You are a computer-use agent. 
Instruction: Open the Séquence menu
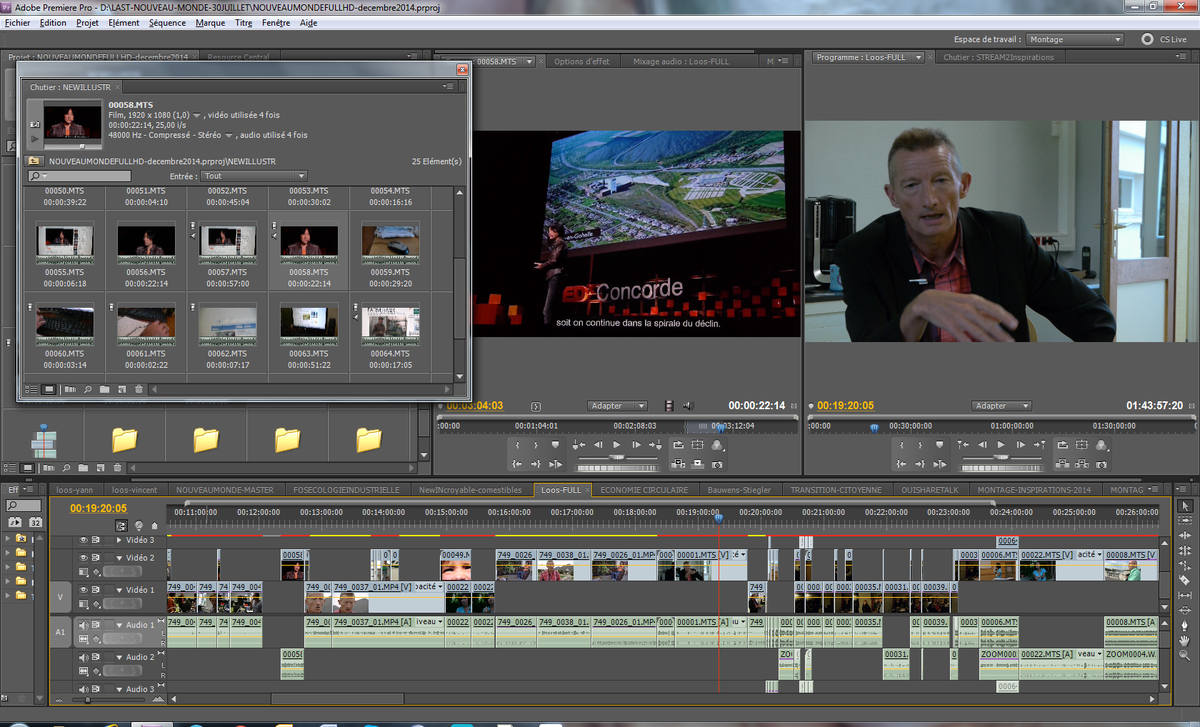[x=167, y=22]
